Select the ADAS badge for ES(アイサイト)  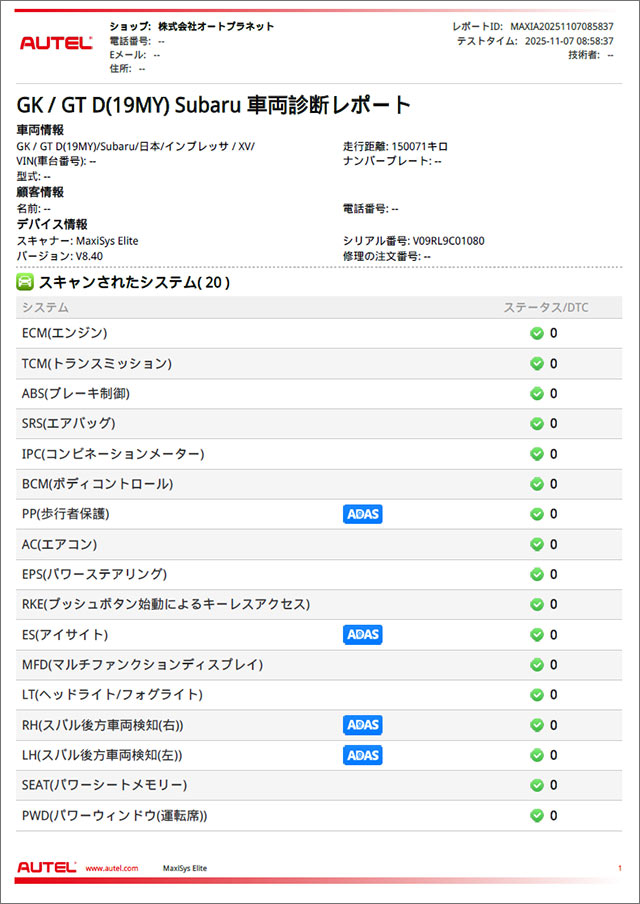[363, 635]
